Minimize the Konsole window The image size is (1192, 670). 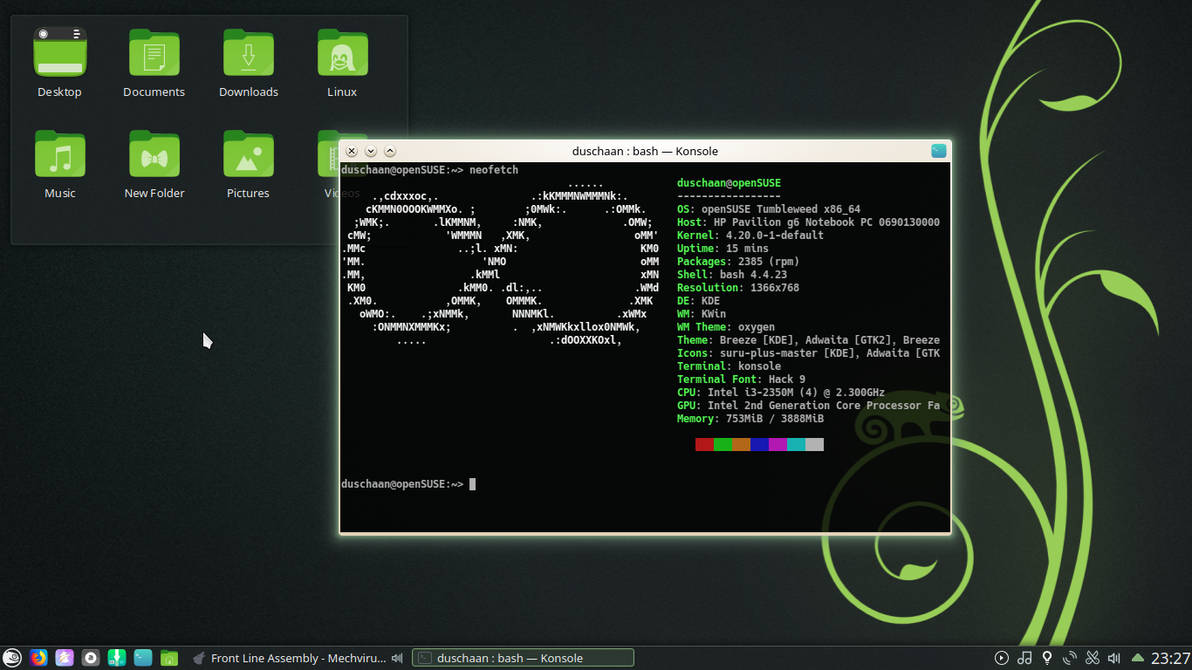(x=371, y=151)
